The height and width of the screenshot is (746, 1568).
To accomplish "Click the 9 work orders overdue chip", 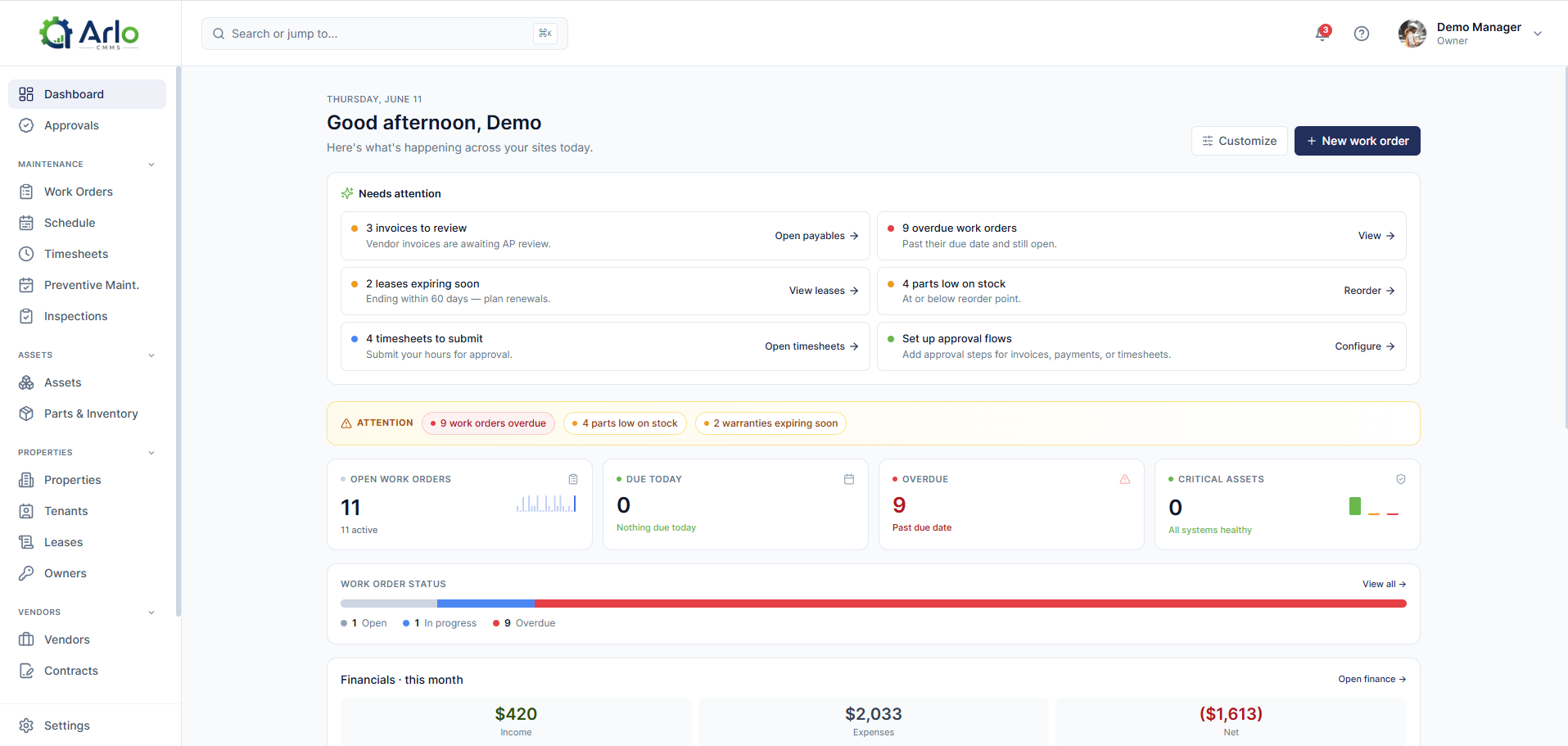I will pyautogui.click(x=488, y=423).
